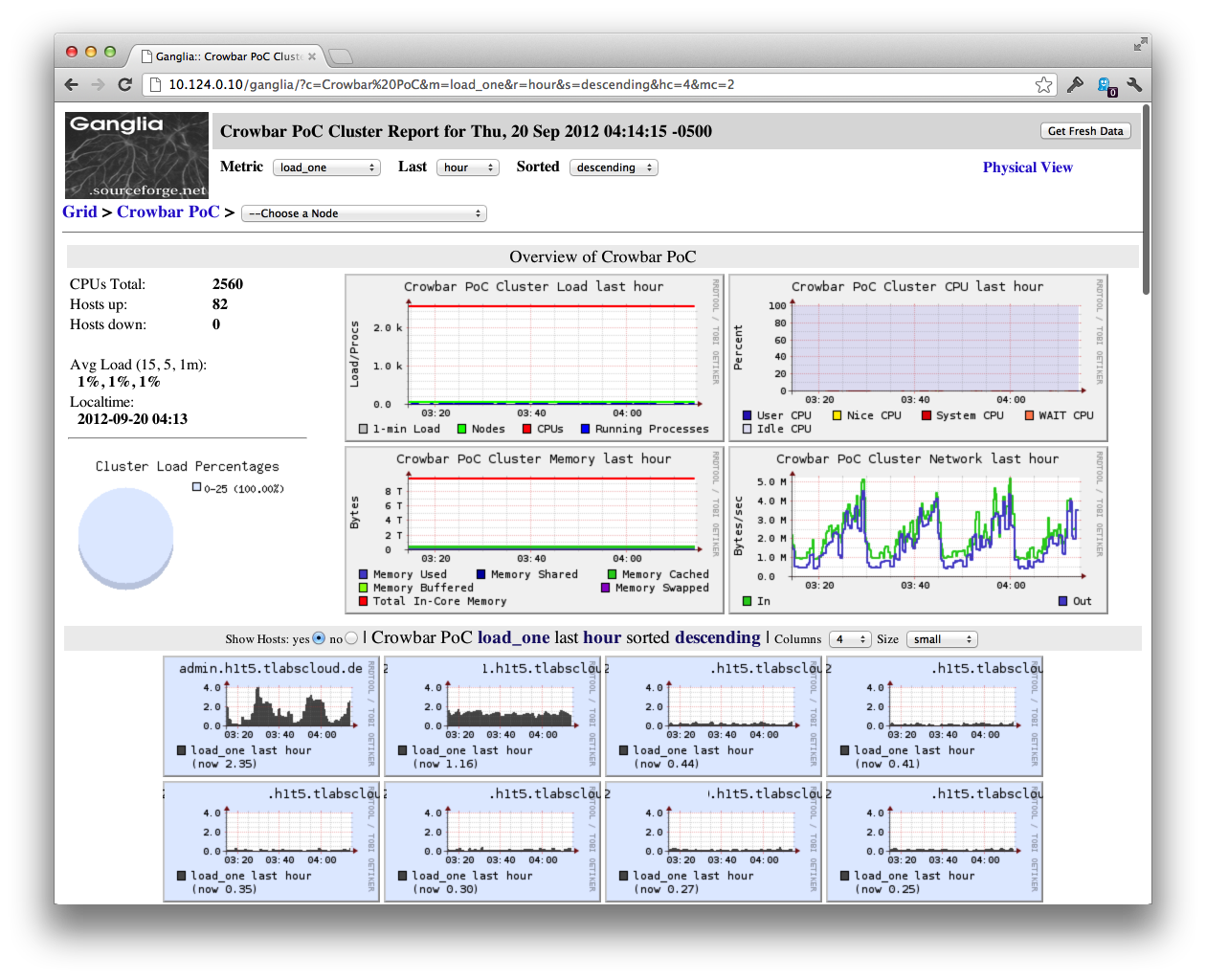Click the orange WAIT CPU legend swatch
Image resolution: width=1206 pixels, height=980 pixels.
(x=1029, y=415)
